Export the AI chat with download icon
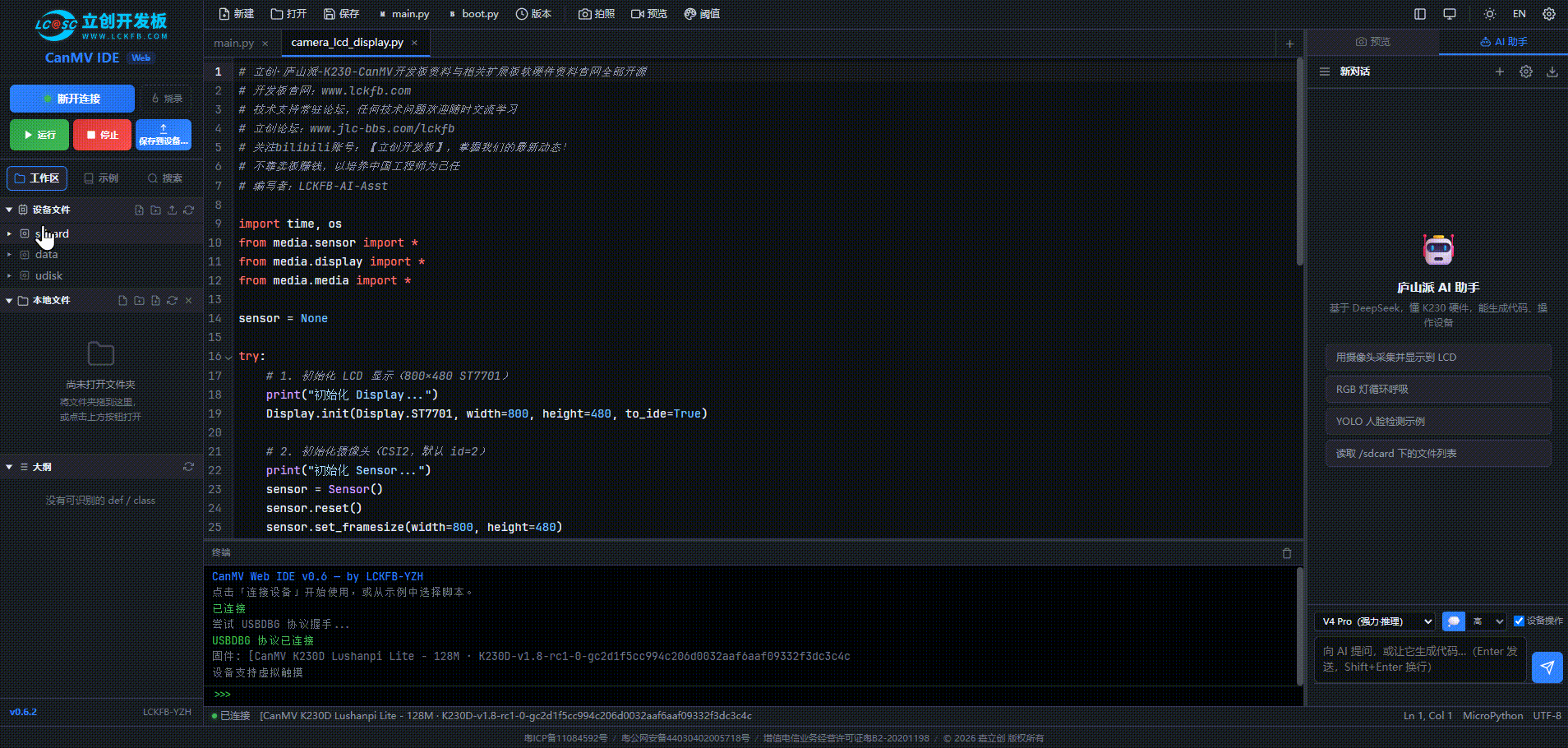The image size is (1568, 748). [1552, 72]
